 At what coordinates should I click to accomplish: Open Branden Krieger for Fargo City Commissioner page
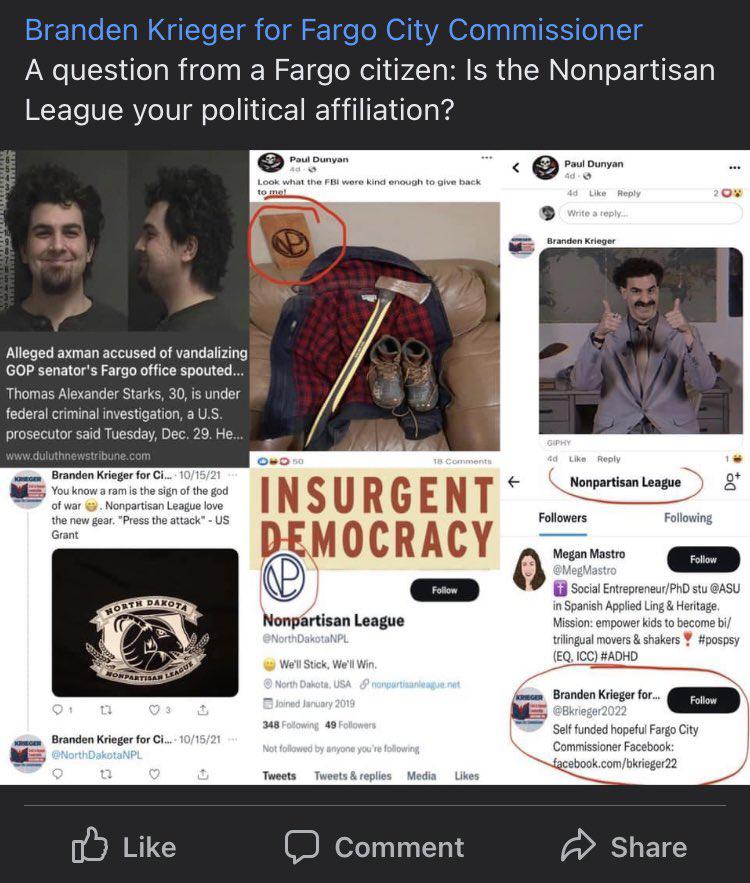pos(333,29)
